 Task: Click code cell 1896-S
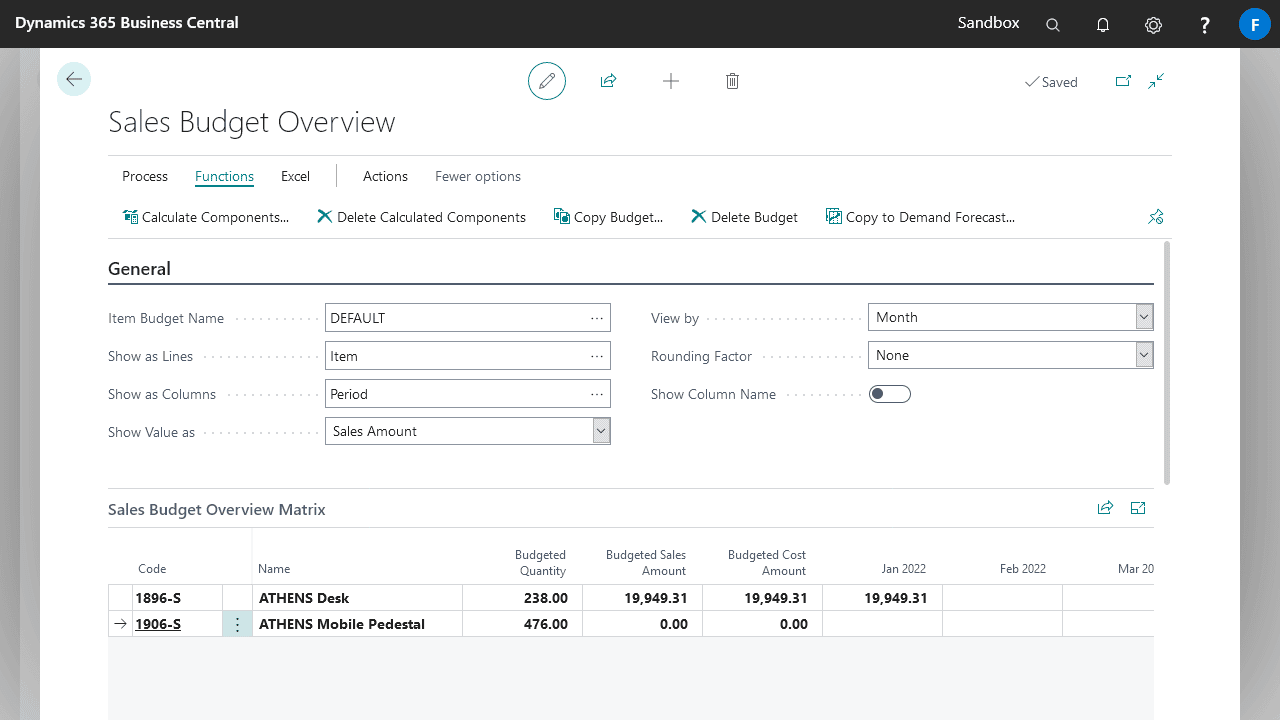click(x=178, y=598)
